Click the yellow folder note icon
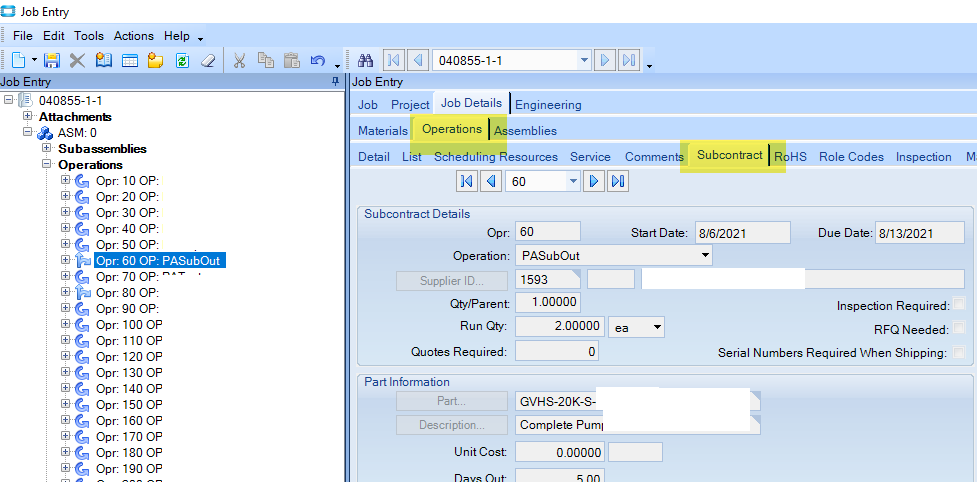 155,60
